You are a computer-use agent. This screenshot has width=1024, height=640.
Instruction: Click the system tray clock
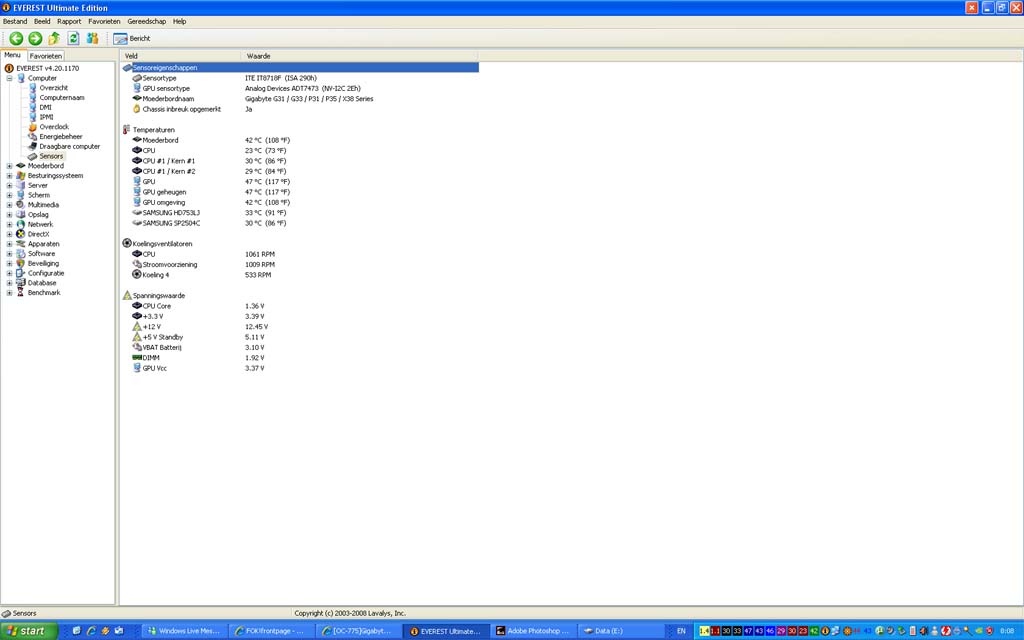coord(1006,631)
